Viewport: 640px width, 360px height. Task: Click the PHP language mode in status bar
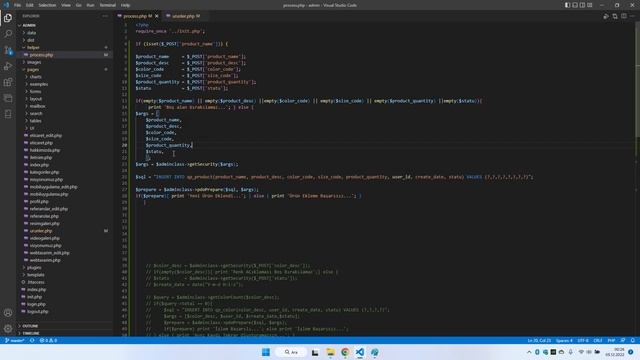[x=611, y=340]
